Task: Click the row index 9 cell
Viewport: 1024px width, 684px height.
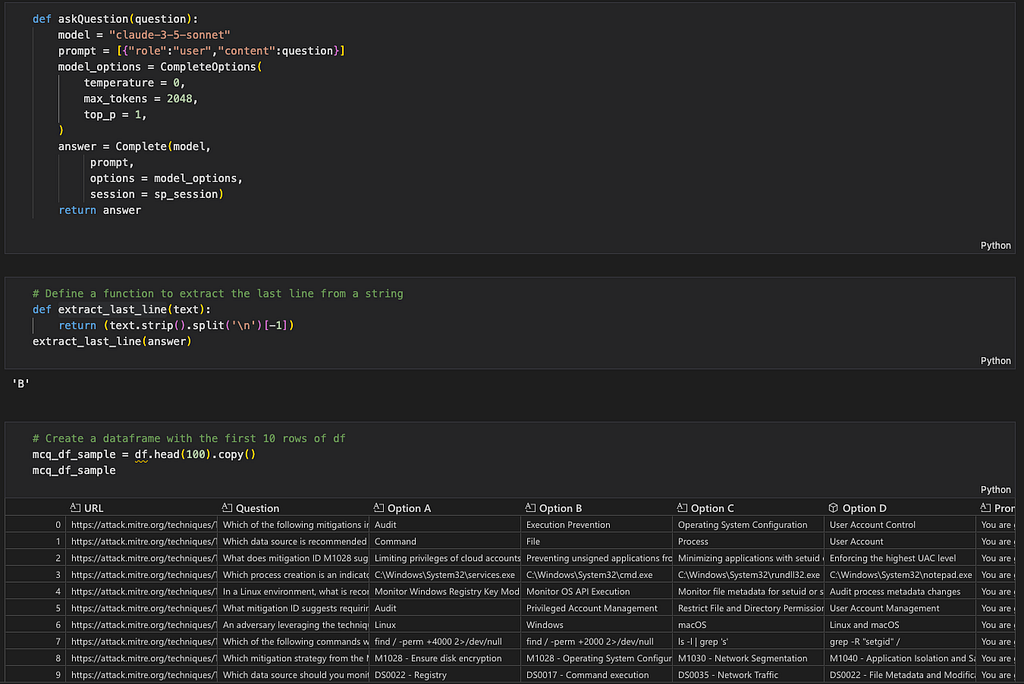Action: tap(35, 675)
